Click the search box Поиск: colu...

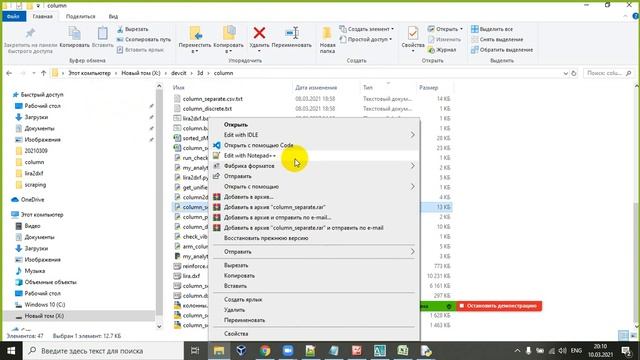tap(608, 73)
